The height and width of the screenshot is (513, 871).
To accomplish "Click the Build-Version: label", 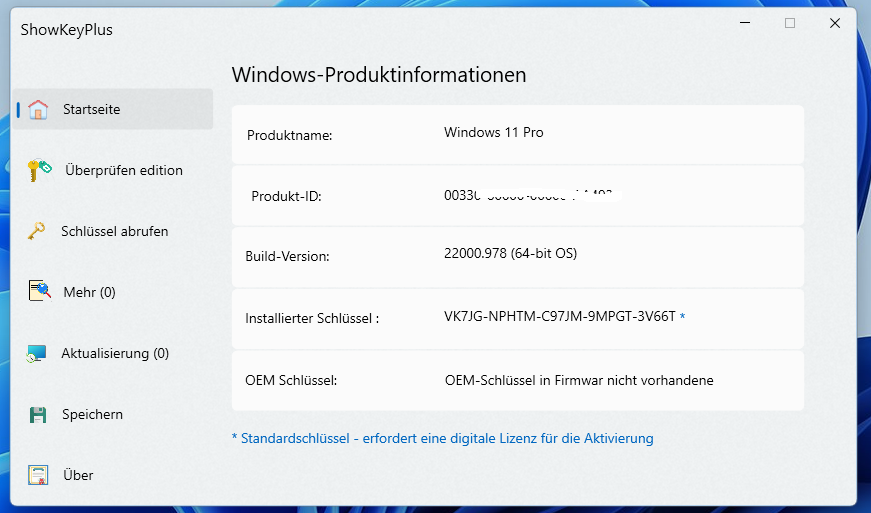I will point(287,256).
